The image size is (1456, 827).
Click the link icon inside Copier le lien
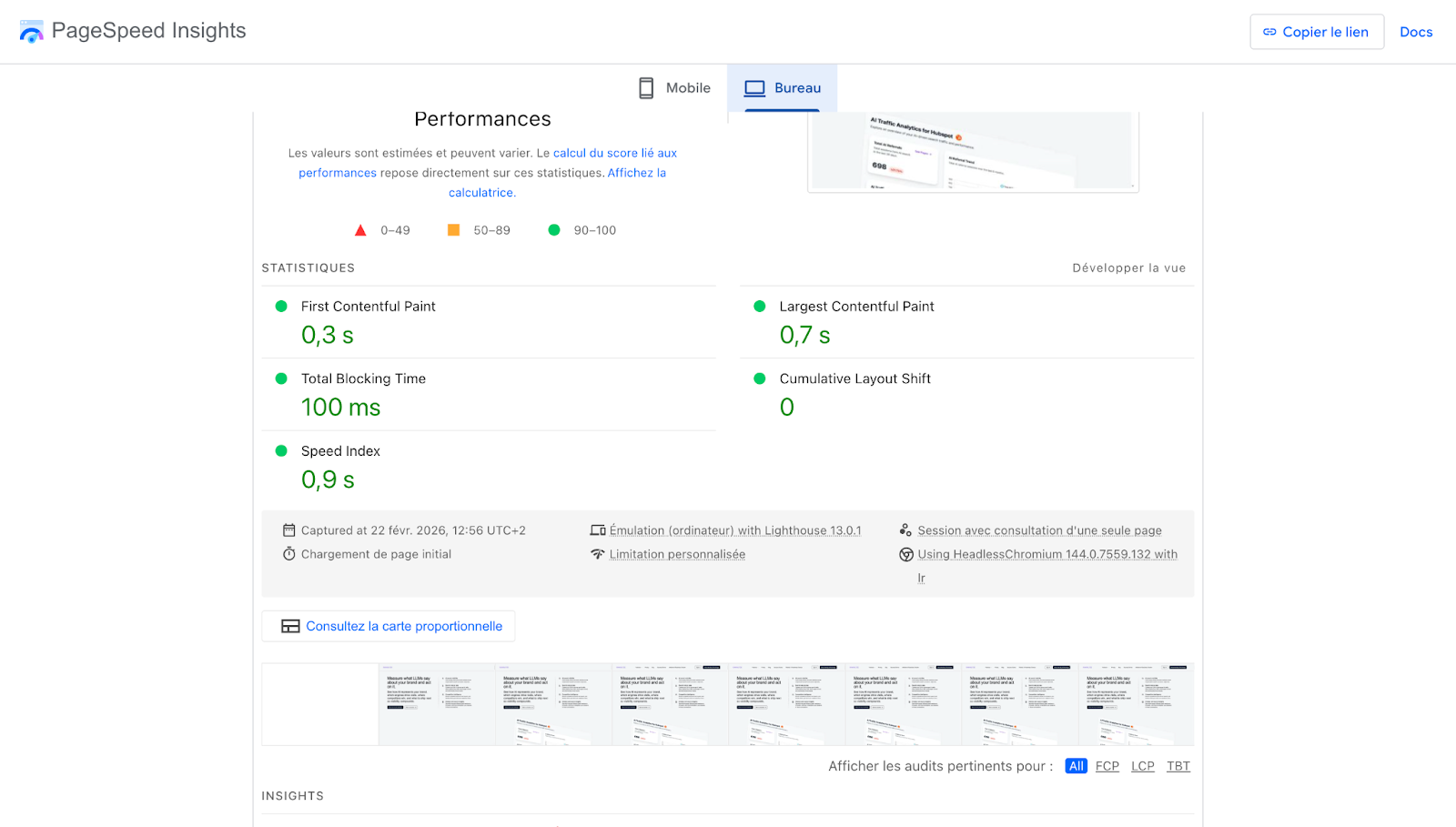tap(1269, 32)
